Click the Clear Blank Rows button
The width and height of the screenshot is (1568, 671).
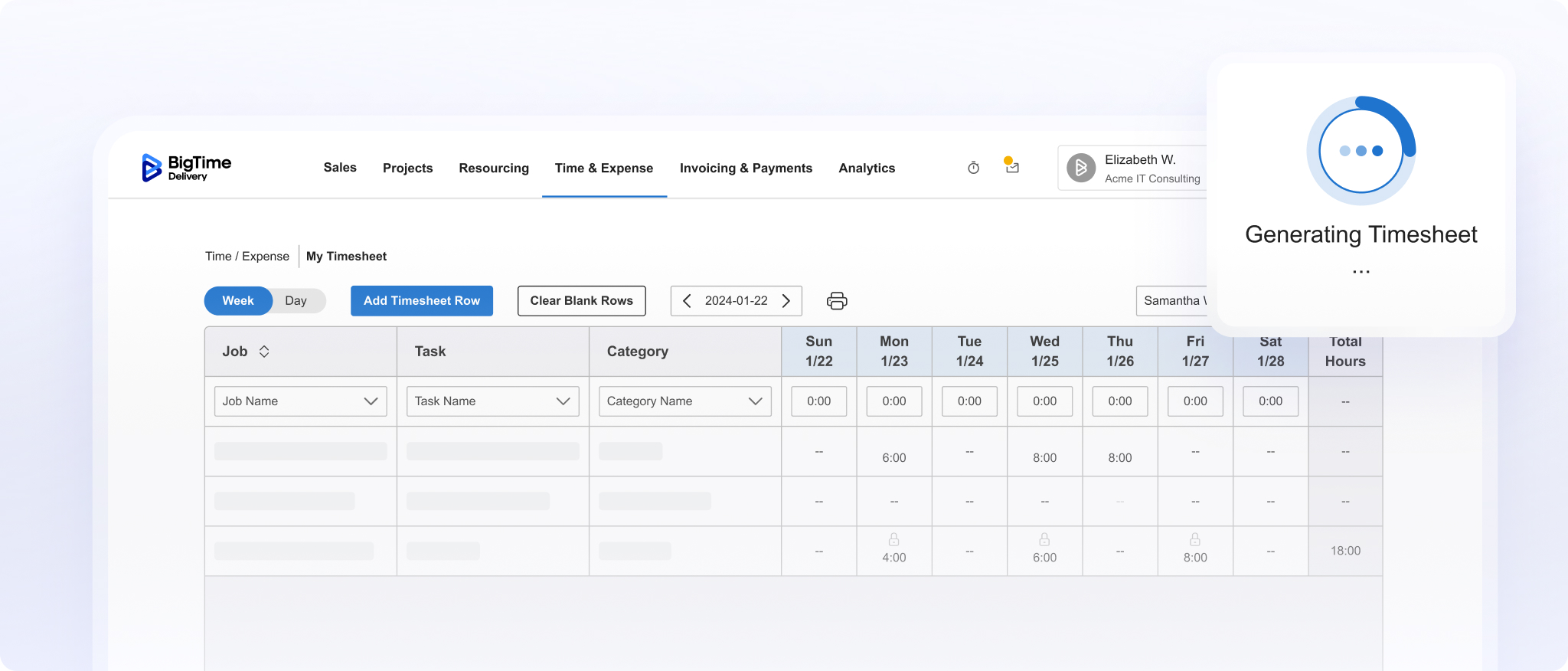coord(581,301)
